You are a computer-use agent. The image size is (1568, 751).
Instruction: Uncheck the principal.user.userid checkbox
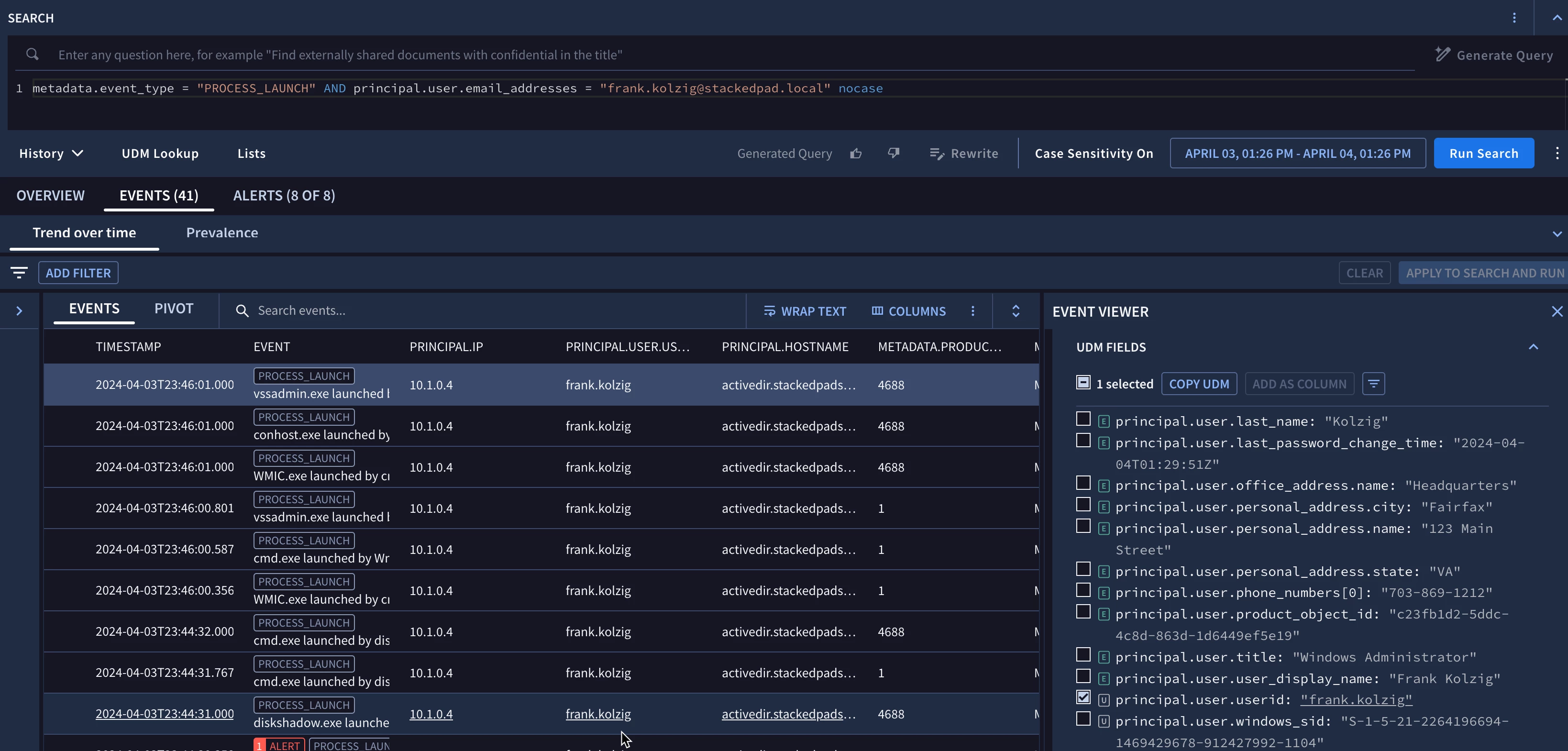point(1083,697)
